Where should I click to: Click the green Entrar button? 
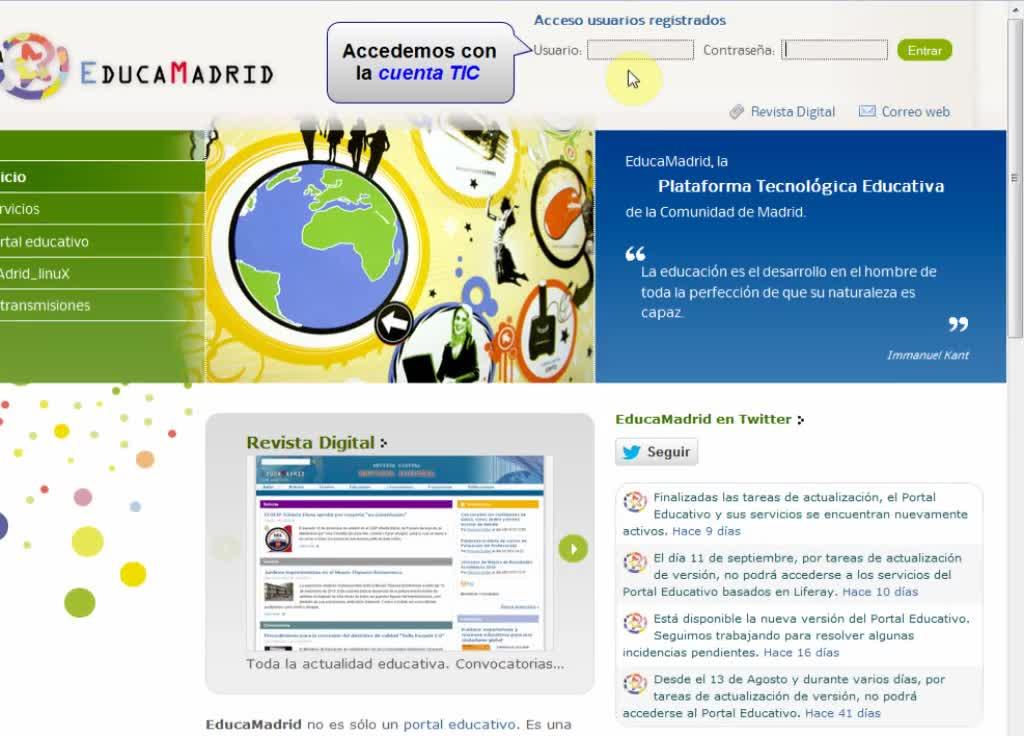tap(924, 50)
